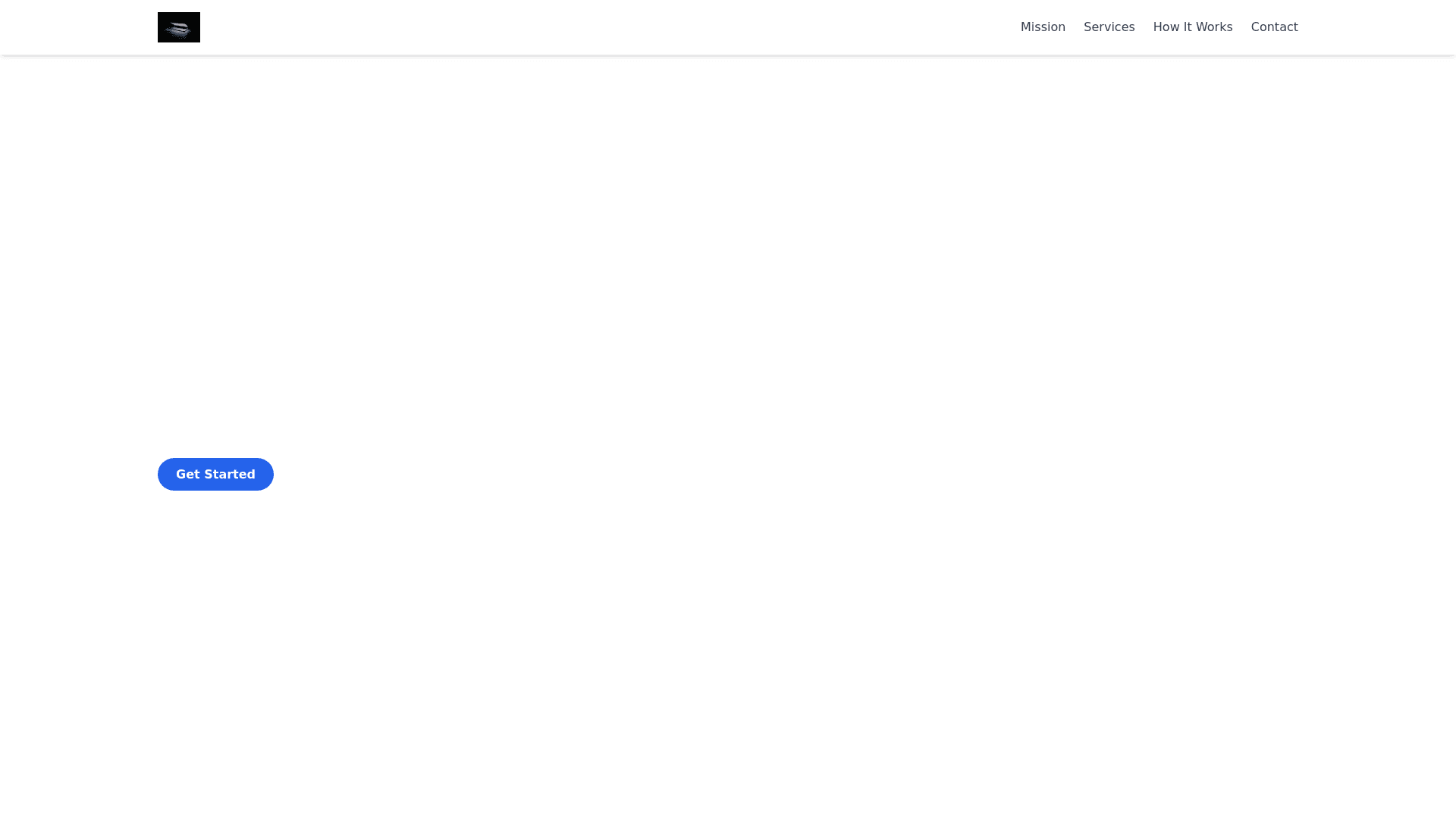Click the black logo image in header
The image size is (1456, 819).
[179, 27]
